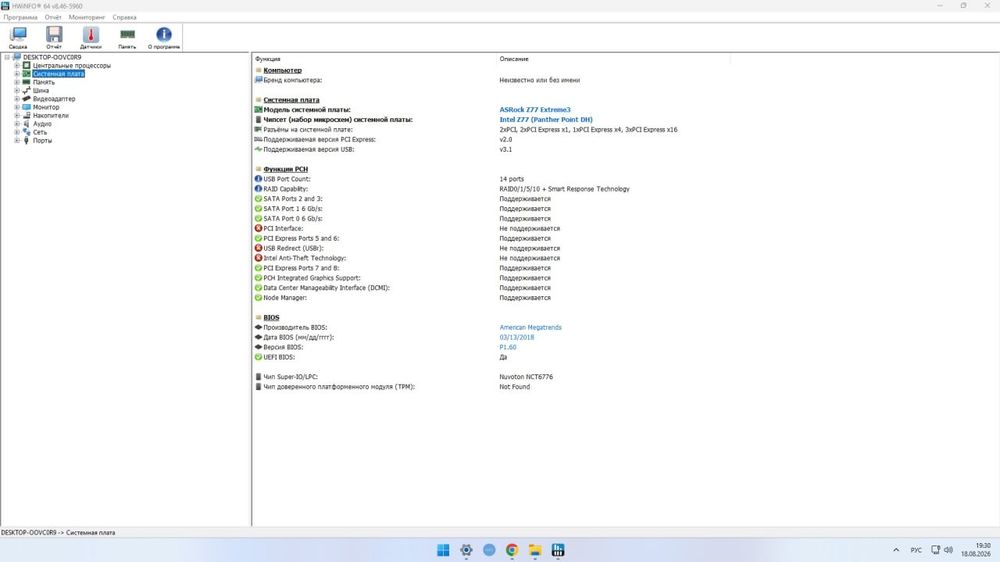Open File Explorer taskbar icon
Viewport: 1000px width, 562px height.
pyautogui.click(x=535, y=550)
